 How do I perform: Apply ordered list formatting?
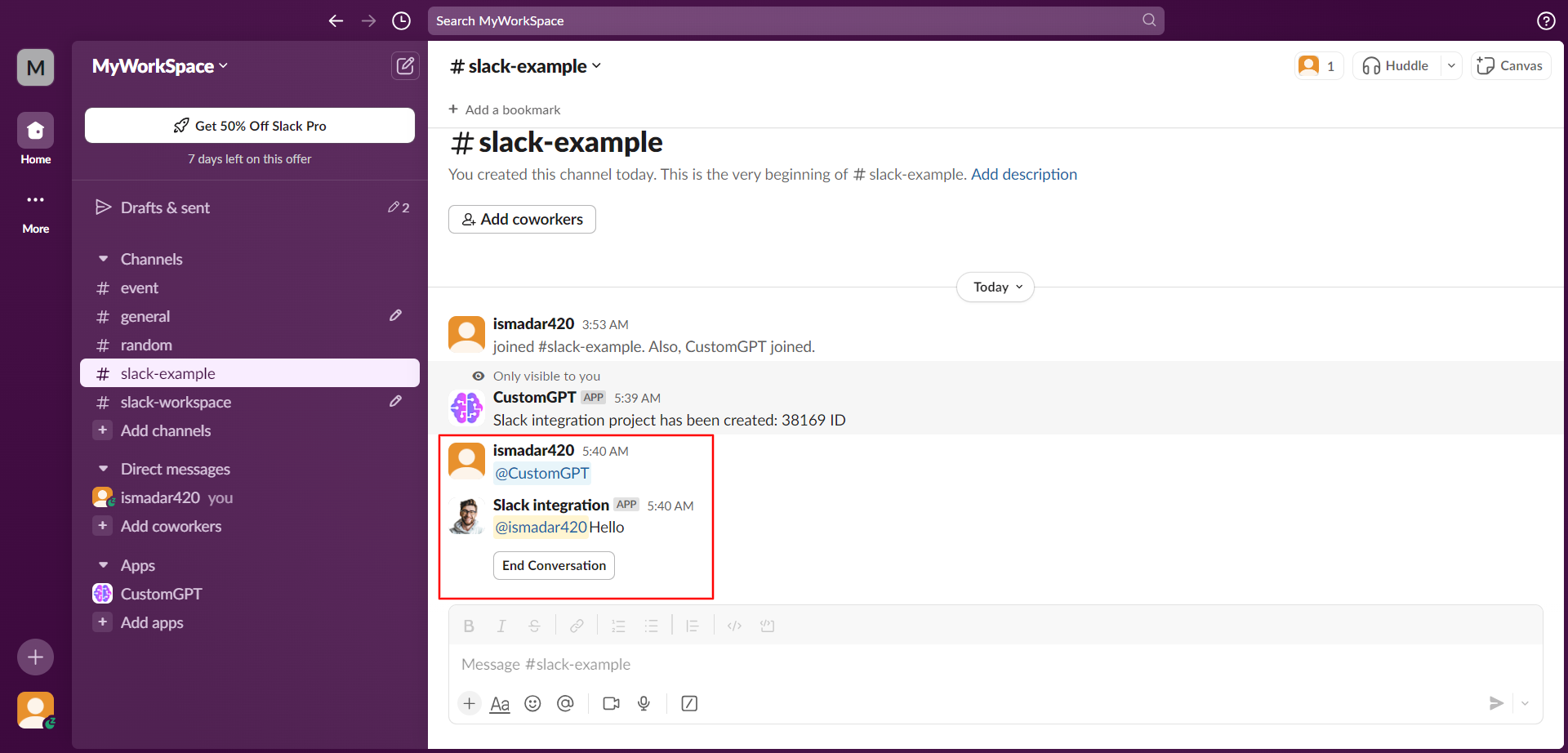coord(618,626)
